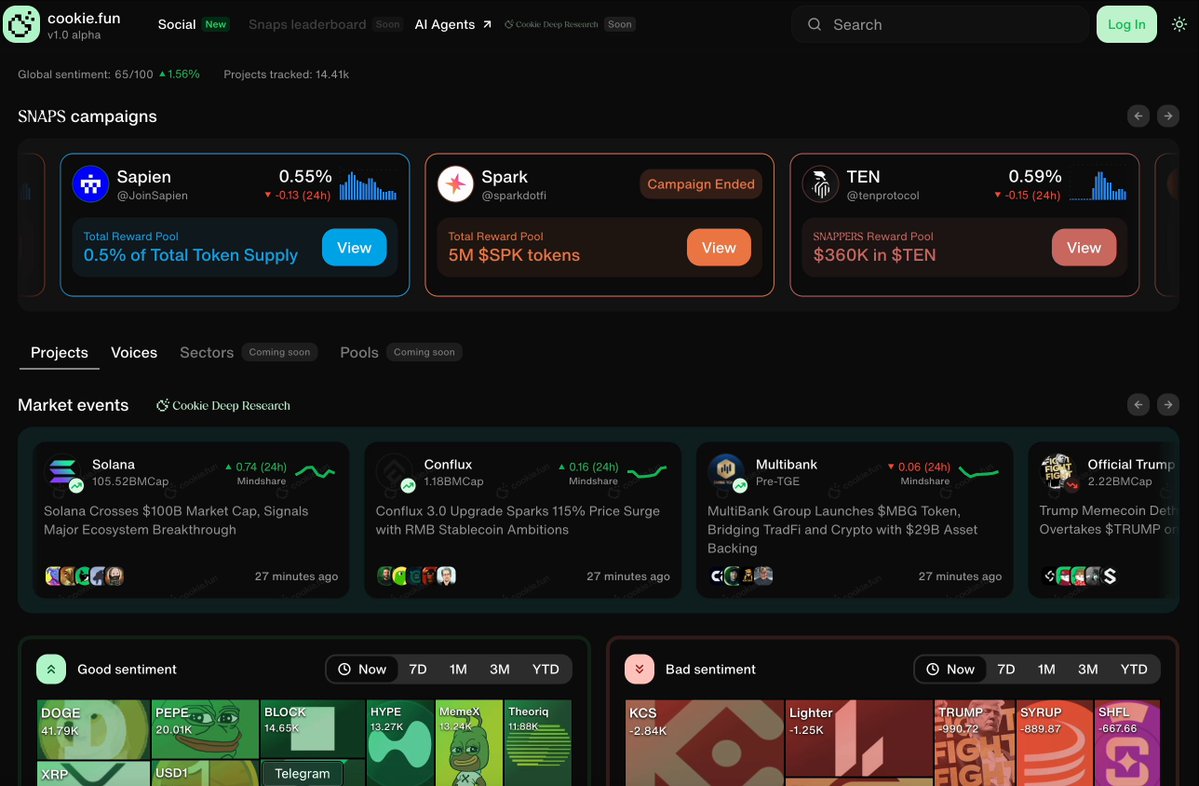
Task: Click the Sapien project avatar icon
Action: (90, 184)
